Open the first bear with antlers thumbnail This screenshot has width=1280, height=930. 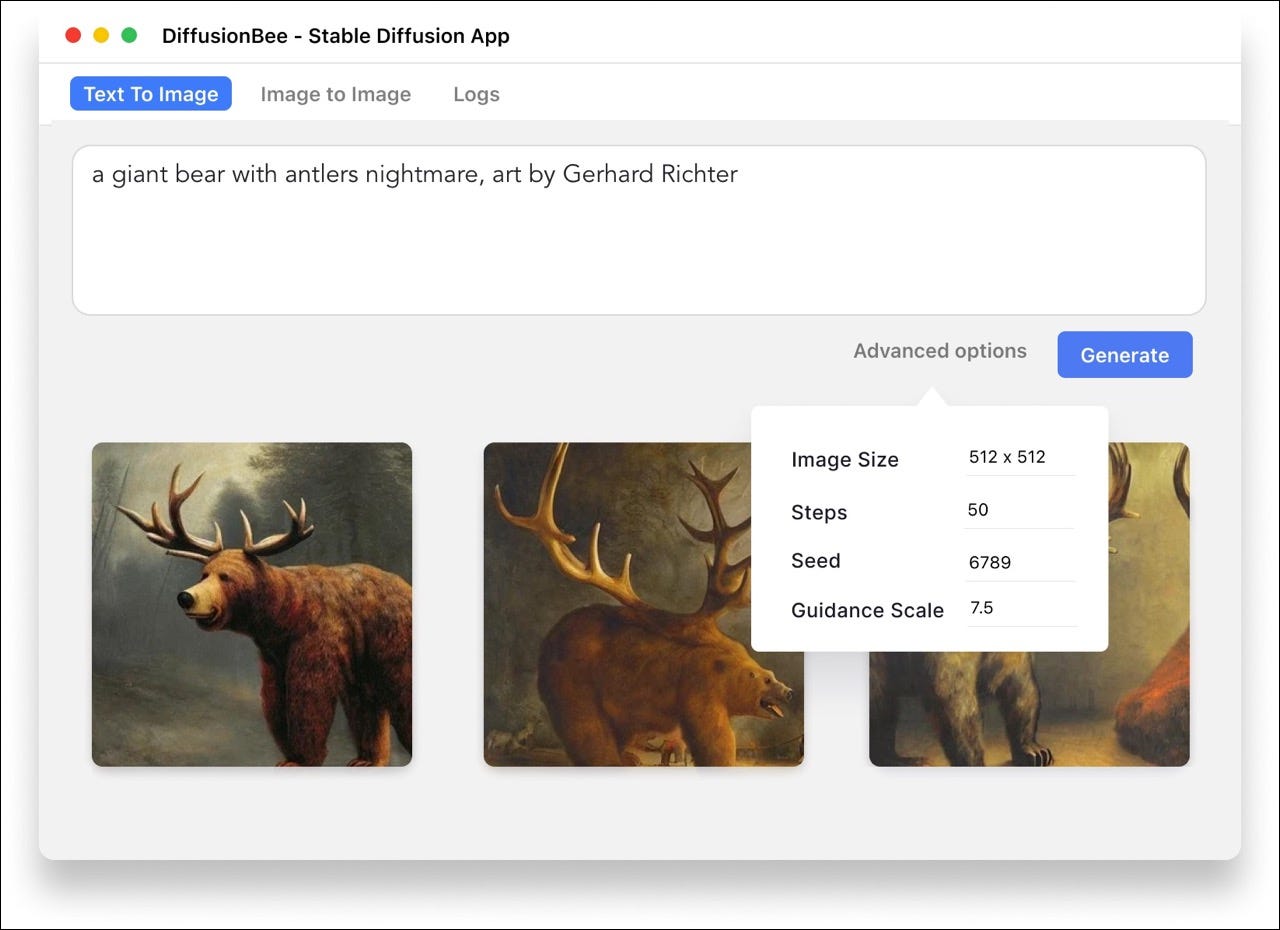[x=252, y=604]
